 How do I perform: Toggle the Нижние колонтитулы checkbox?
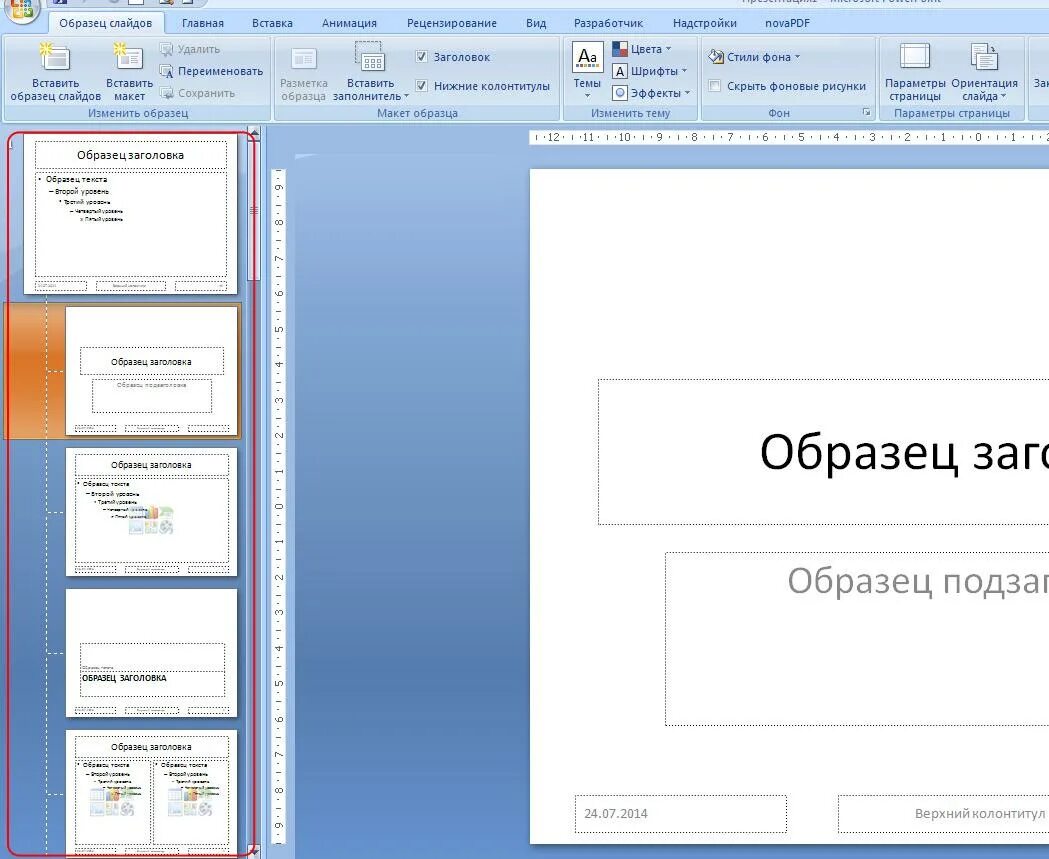421,86
